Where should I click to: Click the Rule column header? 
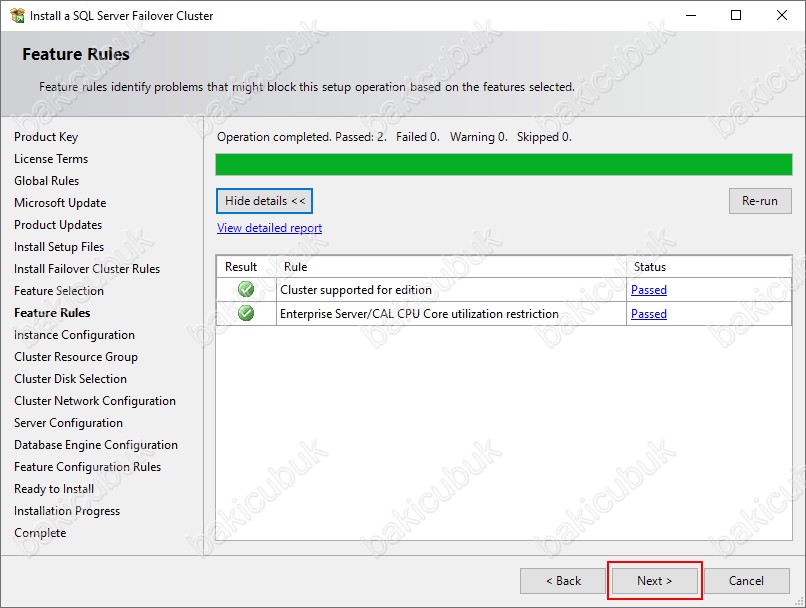coord(451,267)
